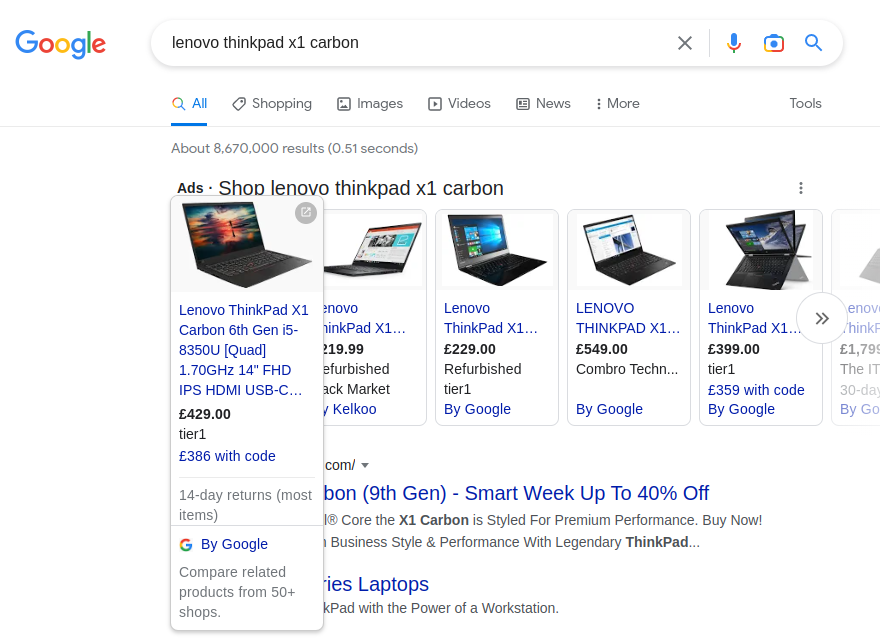Switch to the Images tab
The width and height of the screenshot is (880, 641).
(370, 103)
